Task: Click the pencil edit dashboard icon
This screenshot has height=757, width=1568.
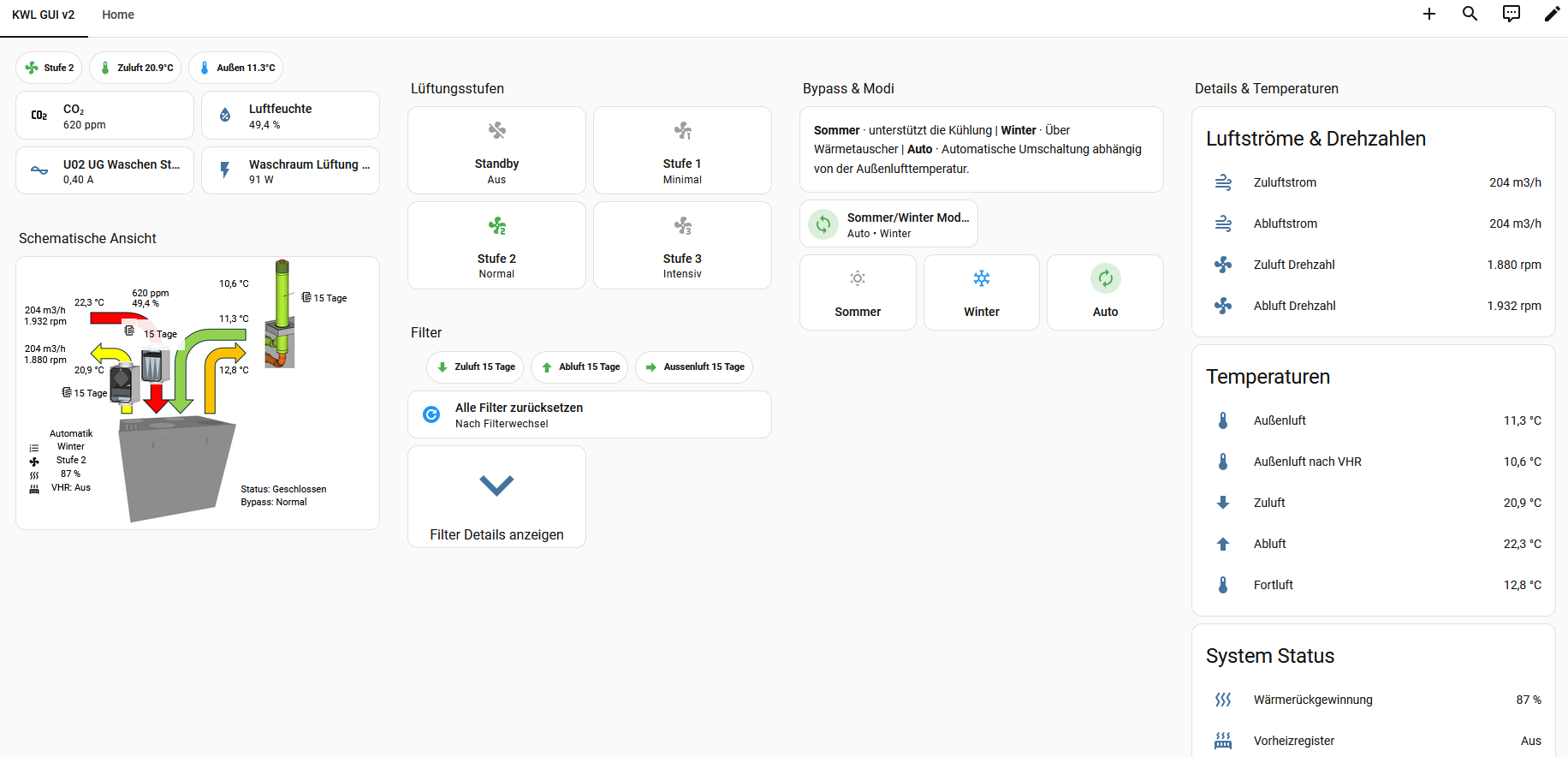Action: [x=1552, y=14]
